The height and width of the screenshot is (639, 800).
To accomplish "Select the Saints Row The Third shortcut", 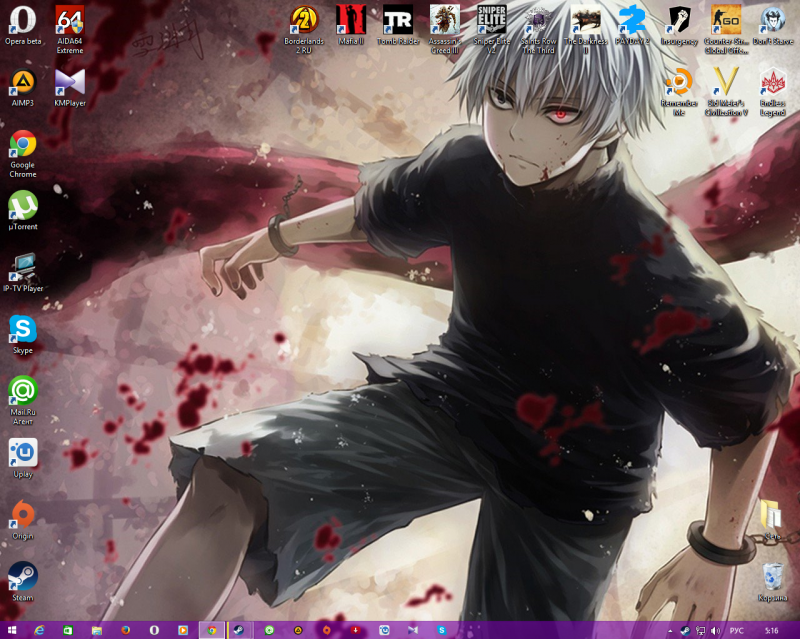I will pyautogui.click(x=539, y=30).
